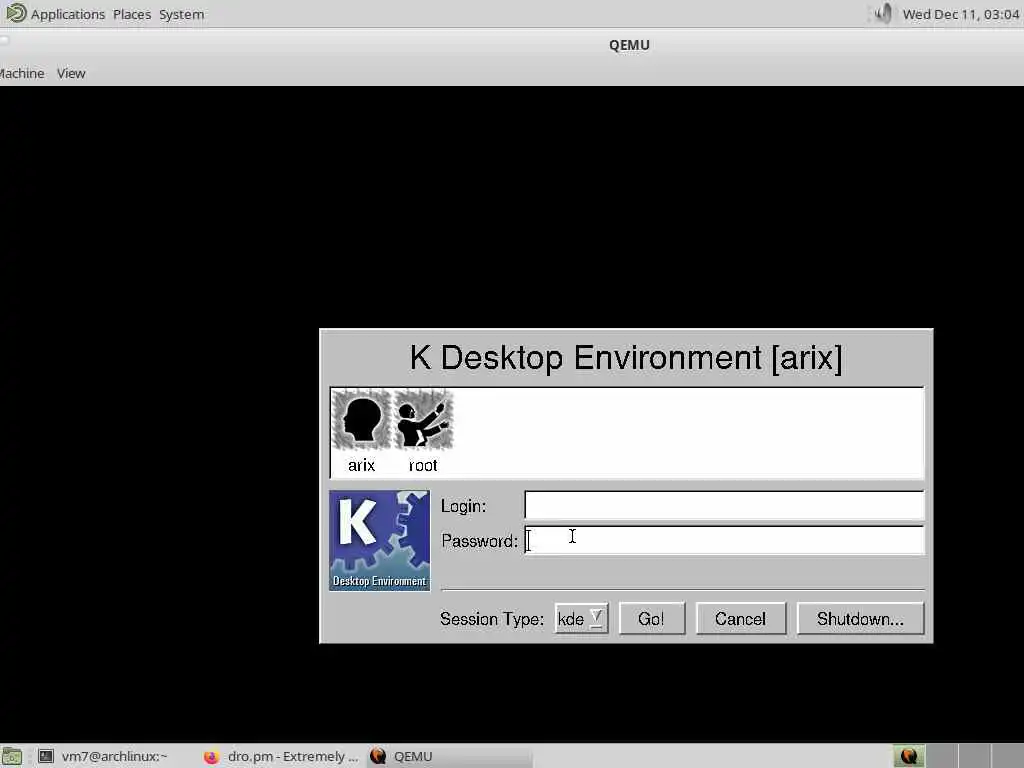Switch to QEMU taskbar entry

pyautogui.click(x=451, y=756)
